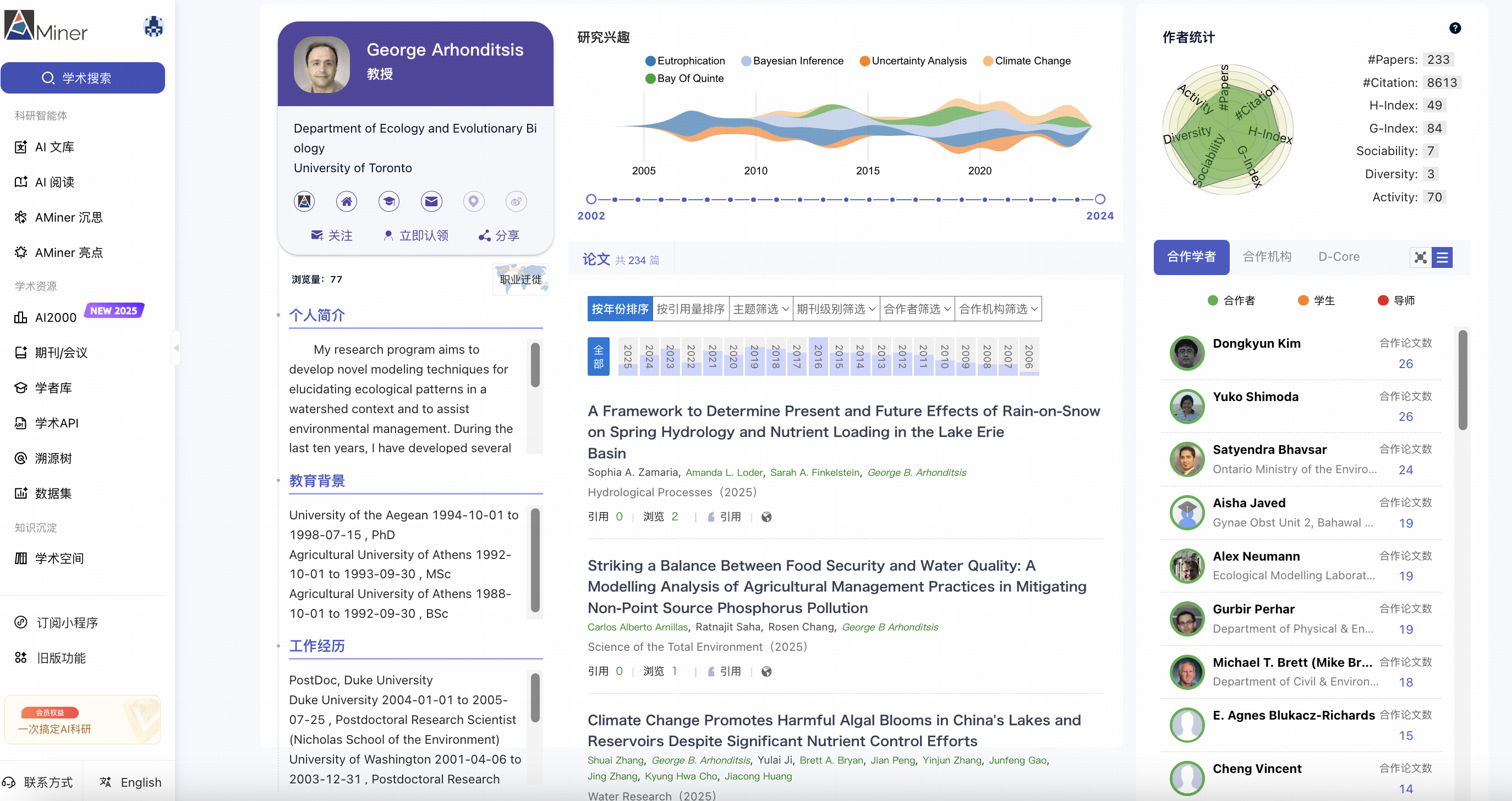Click the 2024 end handle of year slider
Image resolution: width=1512 pixels, height=801 pixels.
tap(1100, 200)
